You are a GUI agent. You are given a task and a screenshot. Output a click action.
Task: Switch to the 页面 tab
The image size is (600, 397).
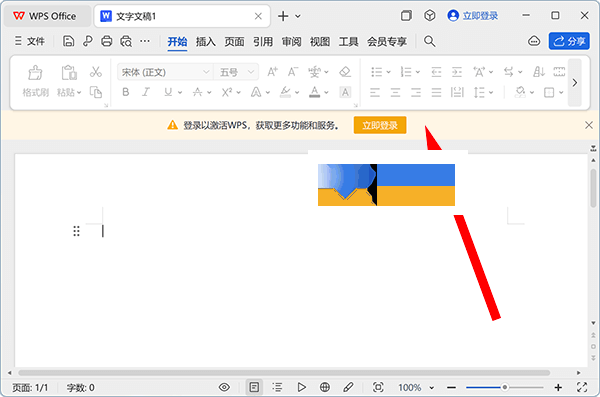tap(234, 41)
